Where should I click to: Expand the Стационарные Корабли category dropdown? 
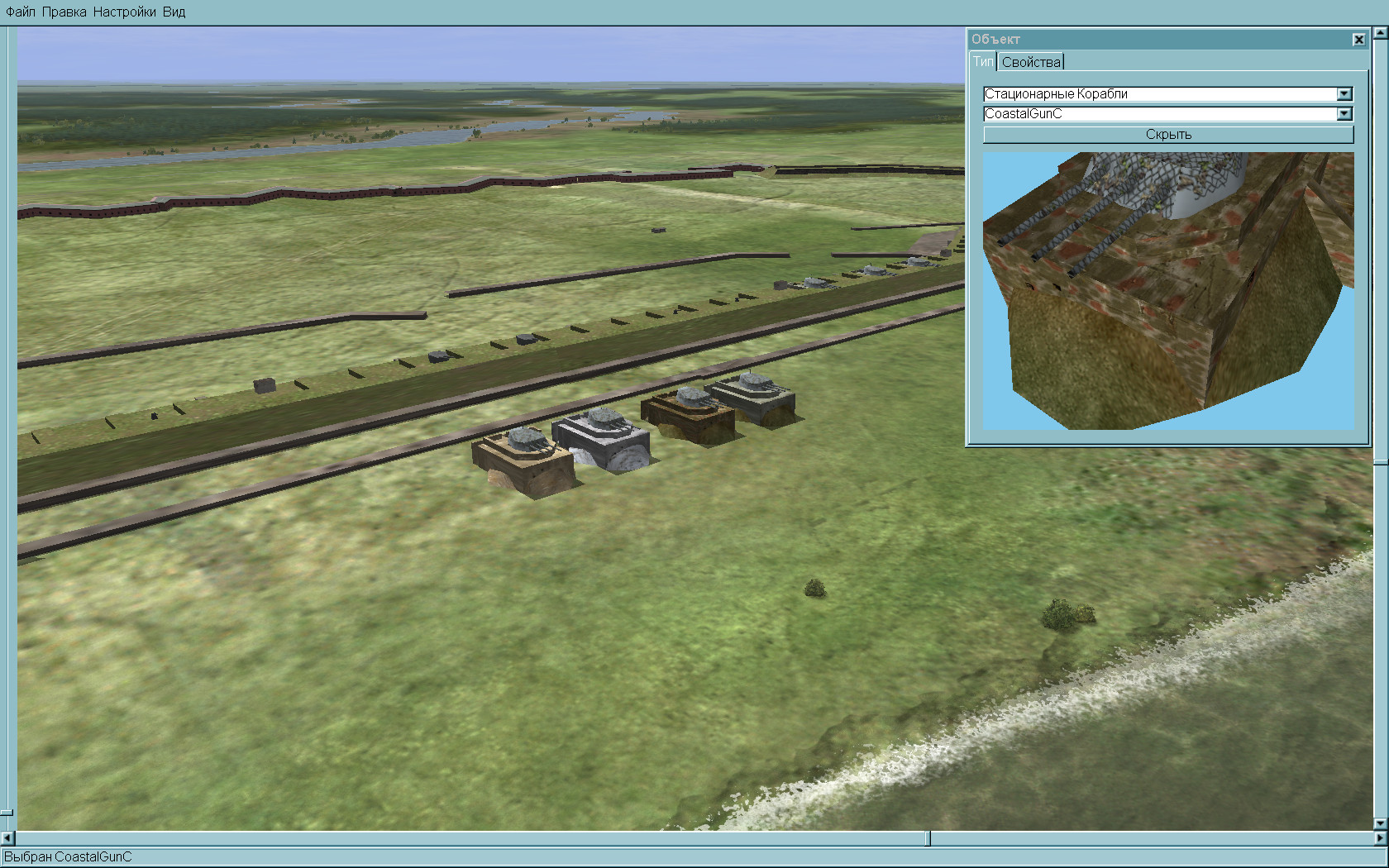(1344, 94)
